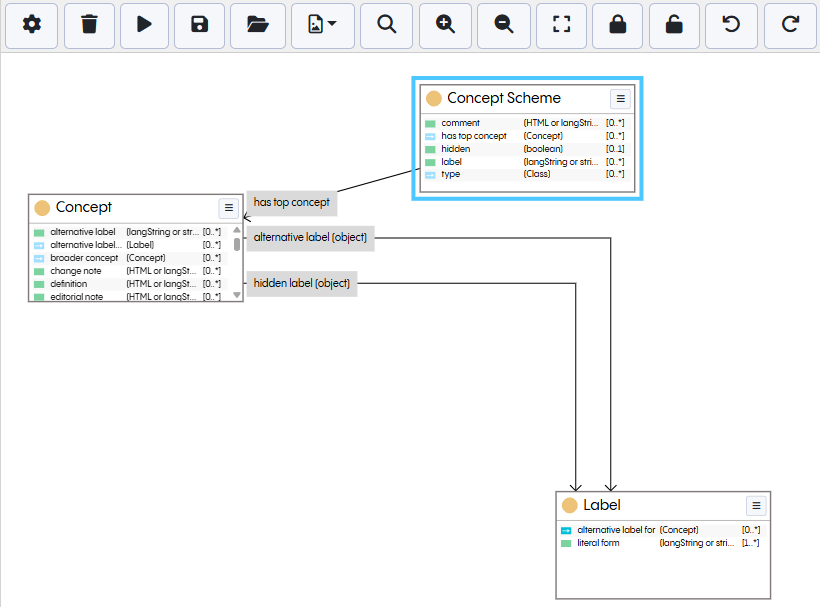
Task: Select the Concept node title
Action: pos(84,207)
